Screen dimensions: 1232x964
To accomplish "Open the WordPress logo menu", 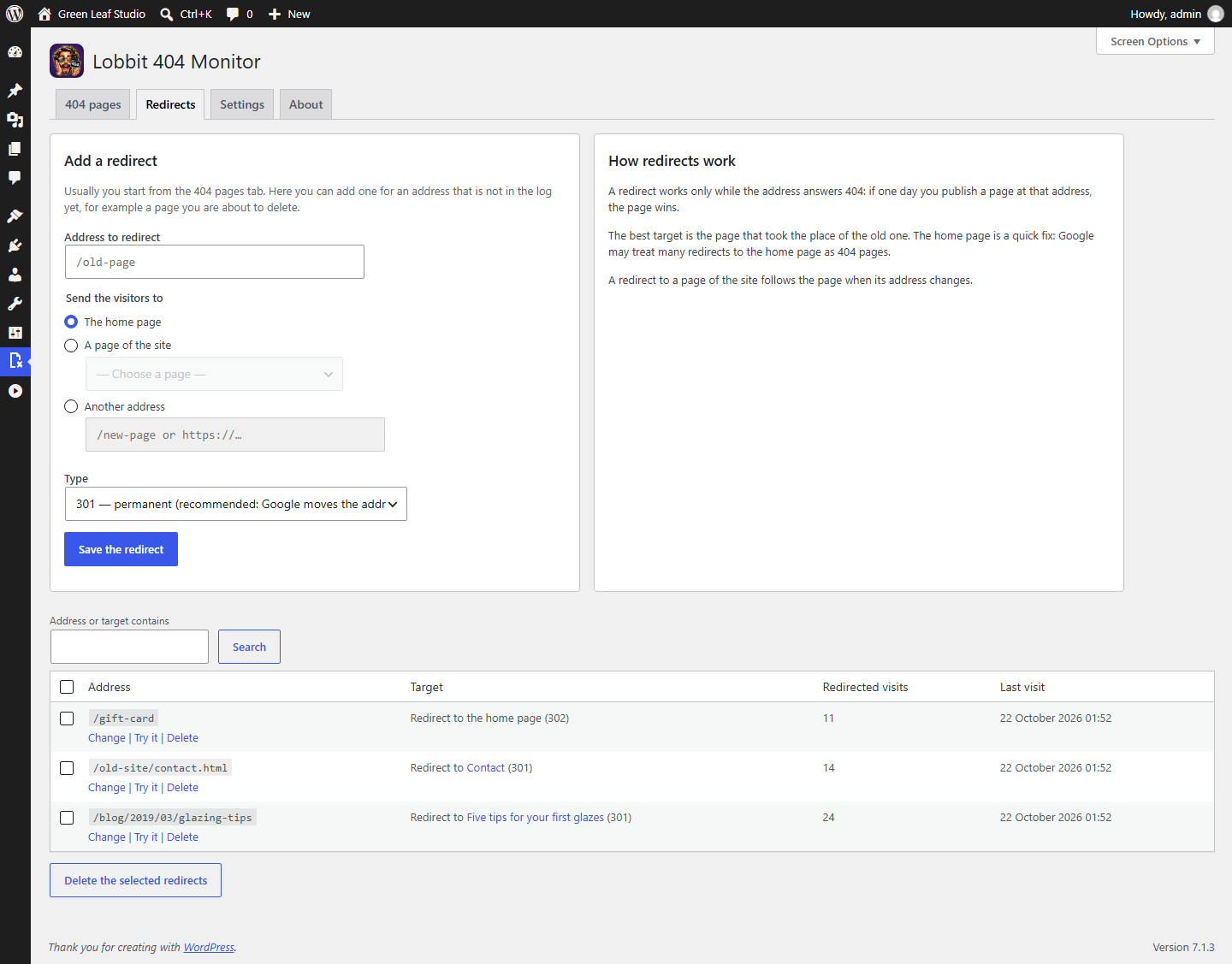I will 15,14.
